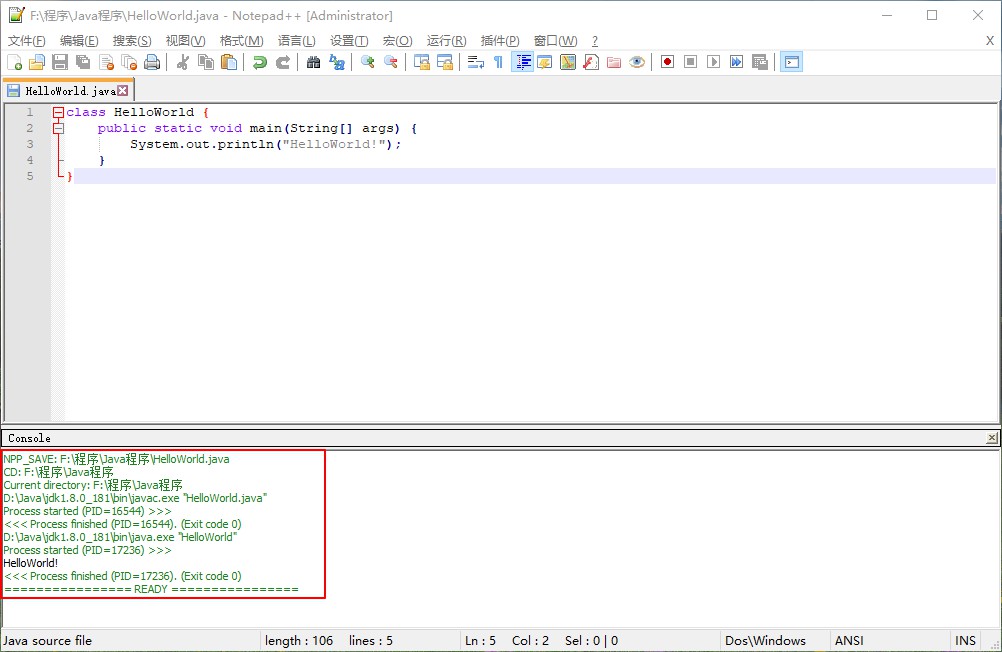The width and height of the screenshot is (1002, 652).
Task: Open the 运行(R) menu
Action: (x=447, y=41)
